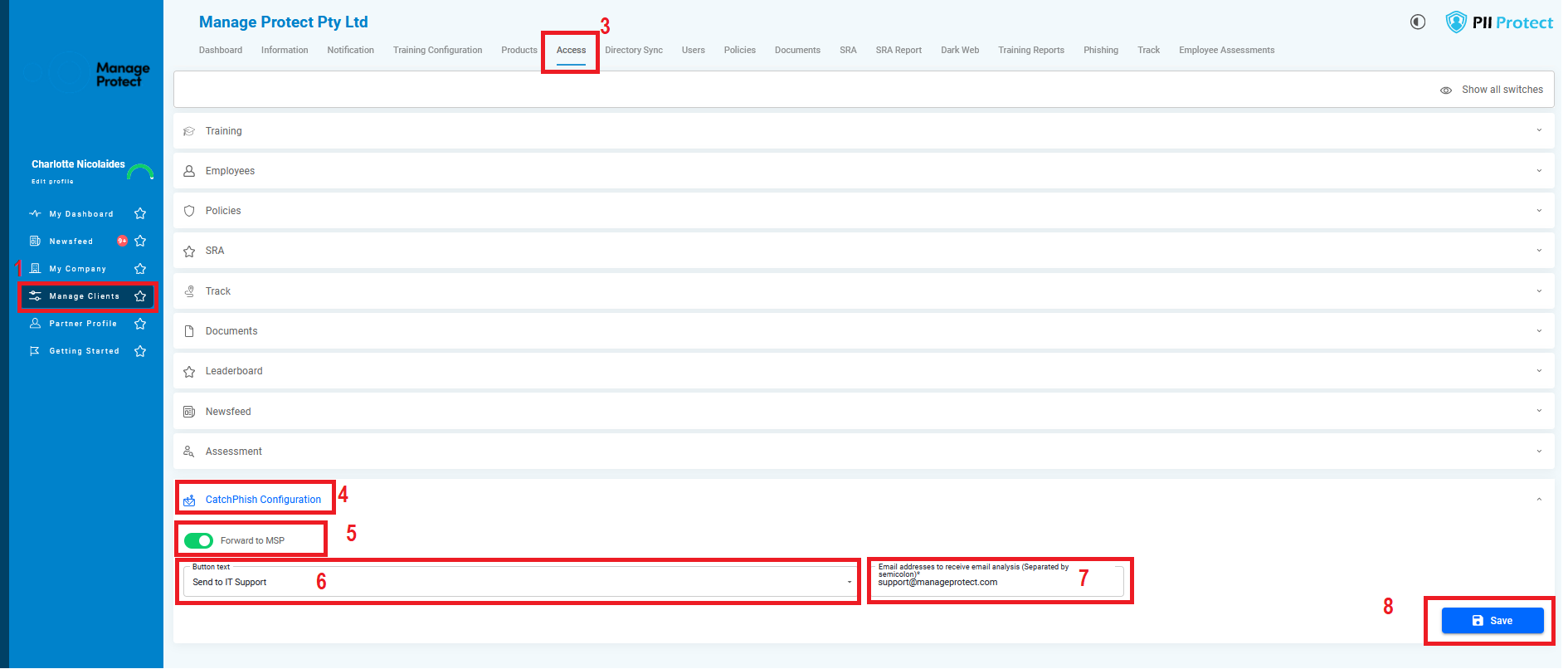Open the Directory Sync tab
This screenshot has width=1568, height=669.
634,51
